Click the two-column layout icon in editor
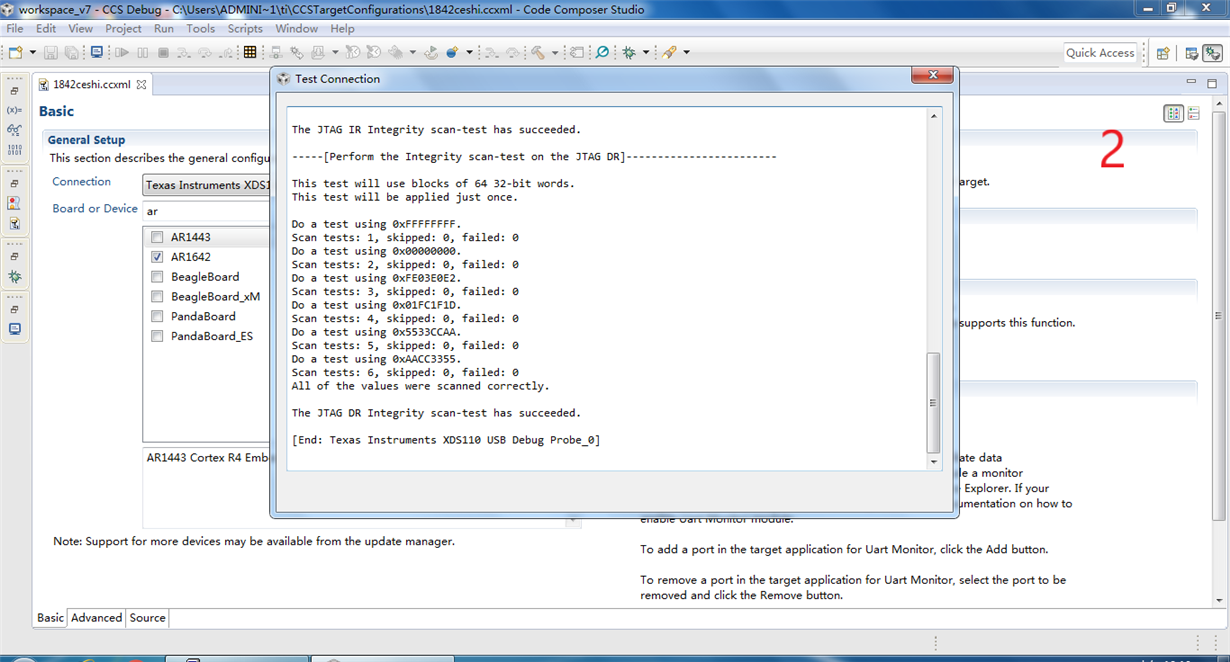The width and height of the screenshot is (1230, 662). (1174, 114)
